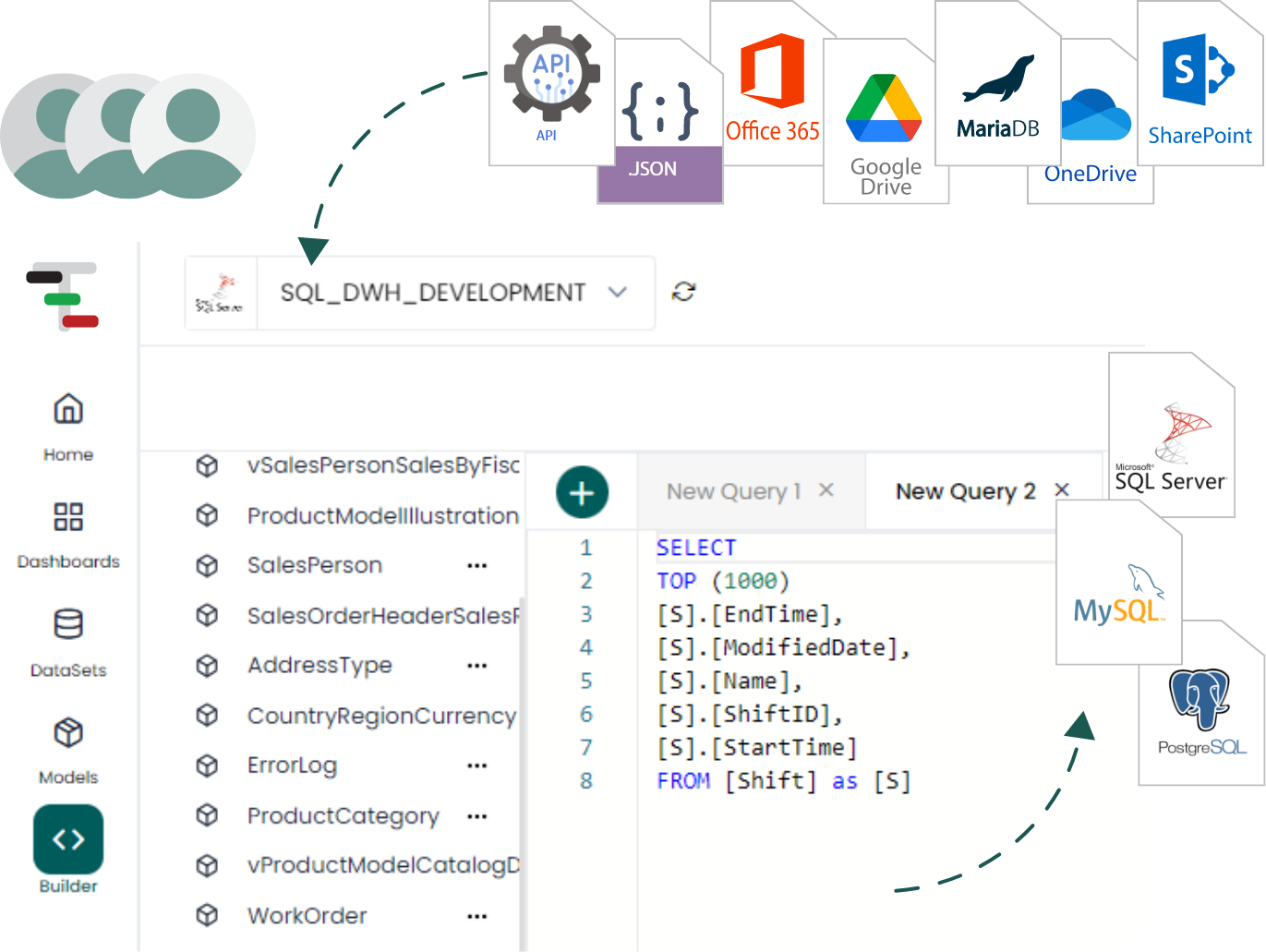The width and height of the screenshot is (1266, 952).
Task: Click the SQL Server logo beside connection name
Action: [x=221, y=293]
